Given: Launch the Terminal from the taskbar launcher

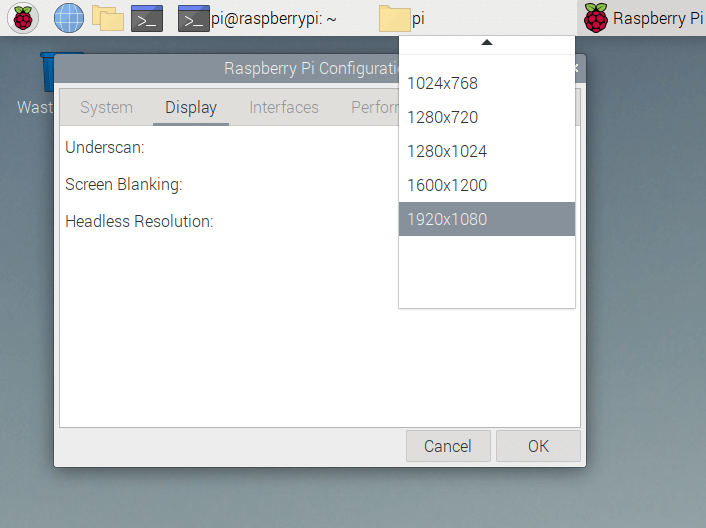Looking at the screenshot, I should click(147, 18).
